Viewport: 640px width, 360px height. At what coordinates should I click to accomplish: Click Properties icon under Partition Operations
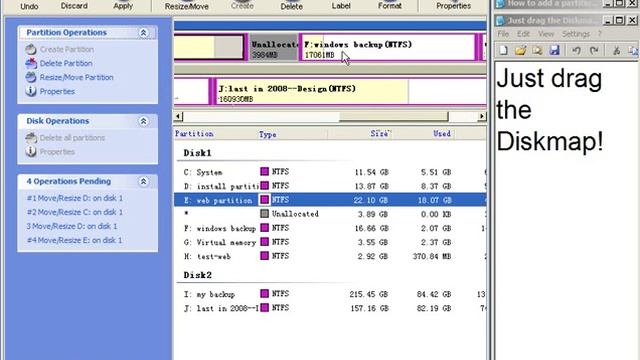(31, 91)
